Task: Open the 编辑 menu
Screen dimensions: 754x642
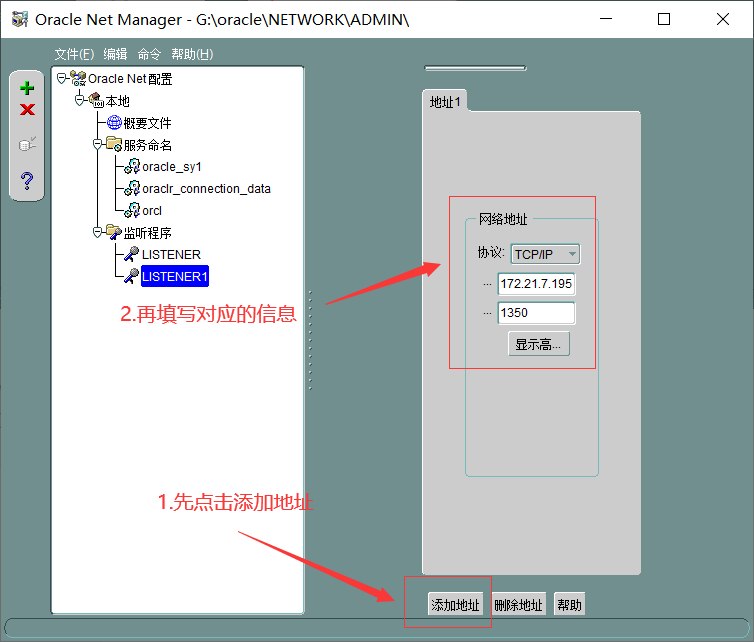Action: click(x=115, y=54)
